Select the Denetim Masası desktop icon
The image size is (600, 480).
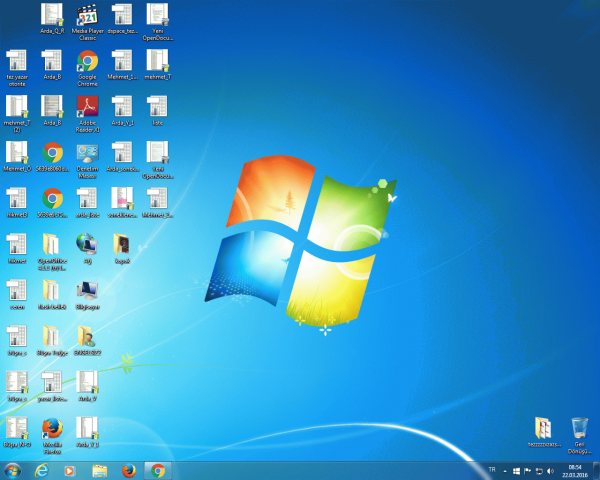(x=87, y=153)
